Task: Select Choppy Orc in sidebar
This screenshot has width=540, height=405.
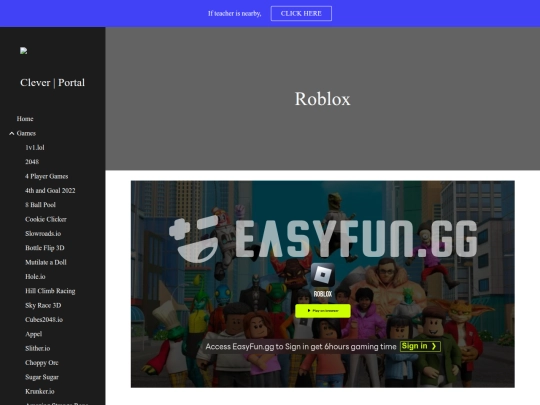Action: pyautogui.click(x=42, y=363)
